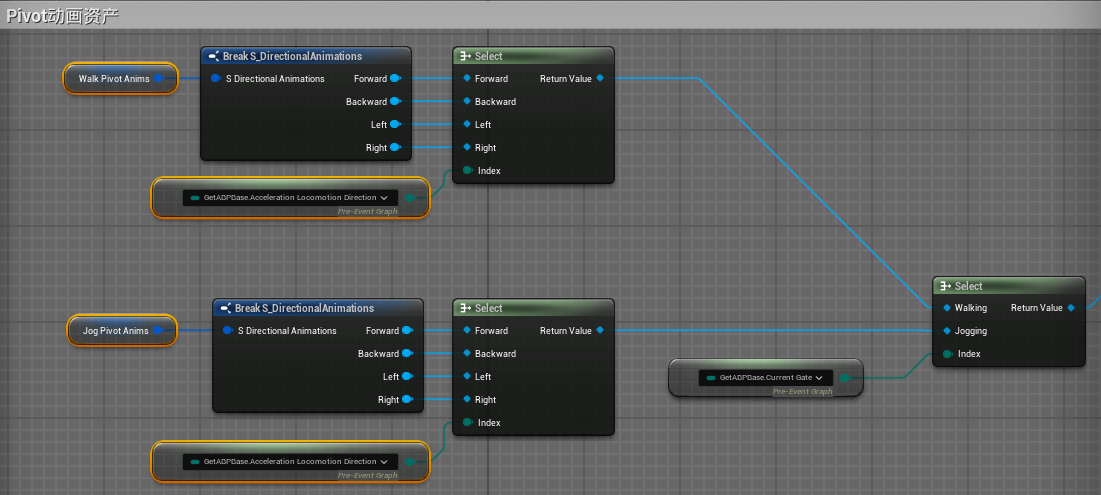Click upper S Directional Animations input pin

click(216, 79)
